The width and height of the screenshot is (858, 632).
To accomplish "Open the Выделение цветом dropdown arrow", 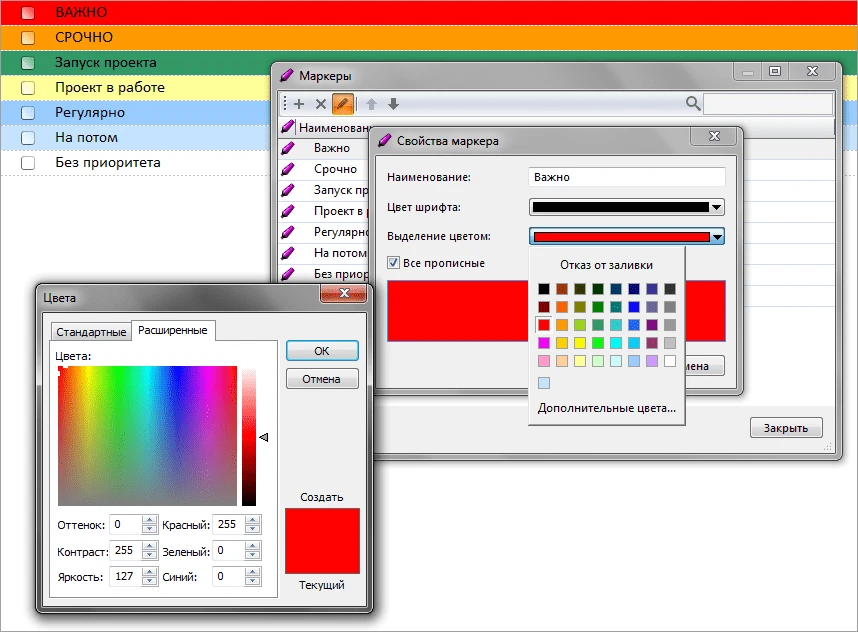I will [x=716, y=237].
